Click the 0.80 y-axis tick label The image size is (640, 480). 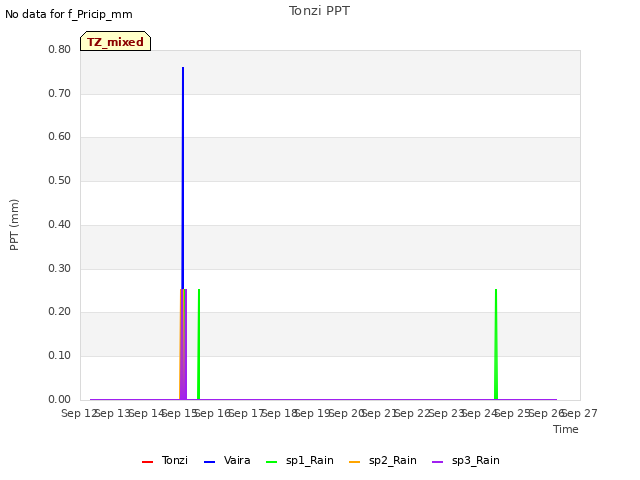point(60,49)
